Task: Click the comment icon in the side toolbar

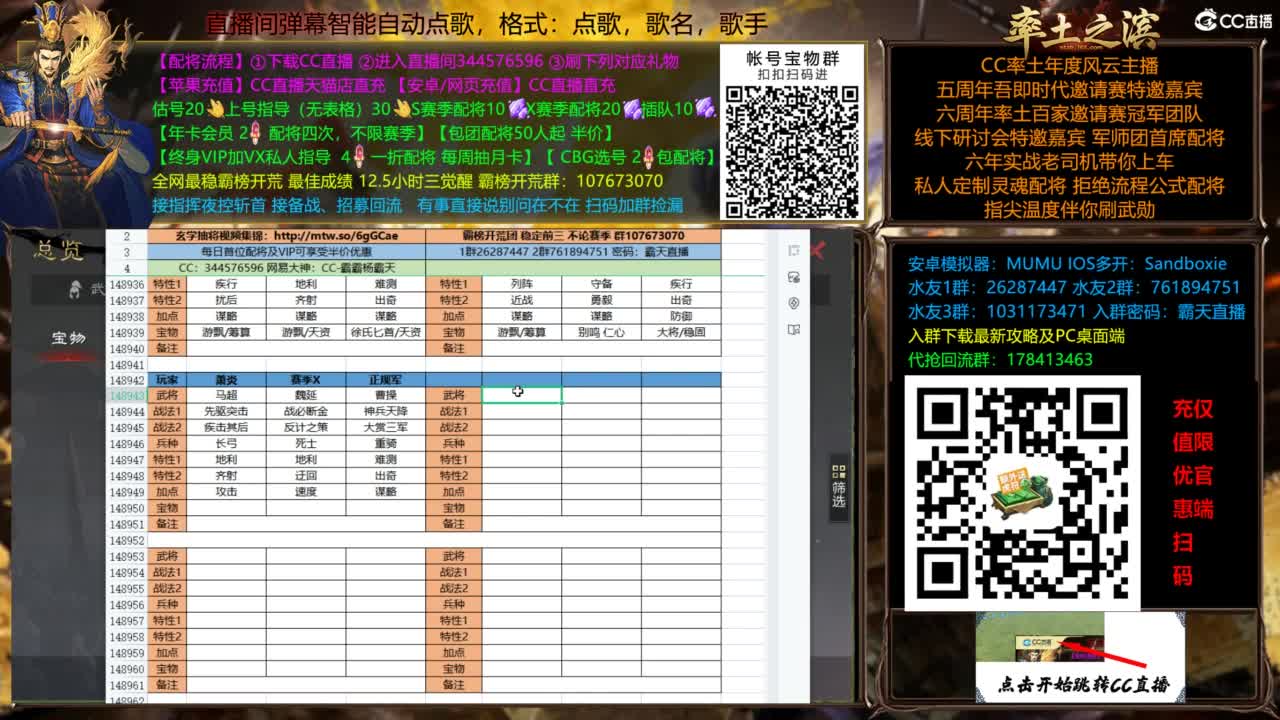Action: click(x=793, y=277)
